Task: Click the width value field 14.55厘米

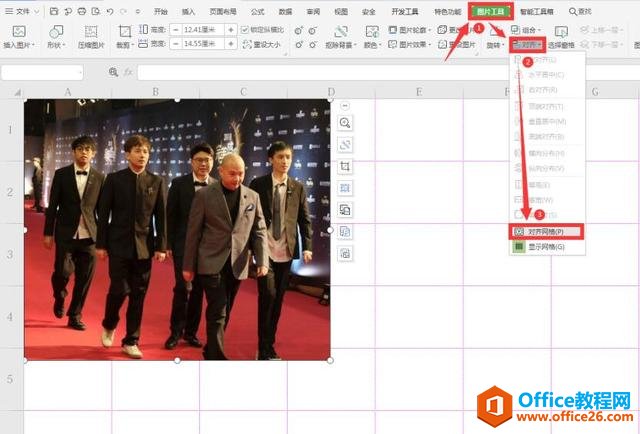Action: pos(203,43)
